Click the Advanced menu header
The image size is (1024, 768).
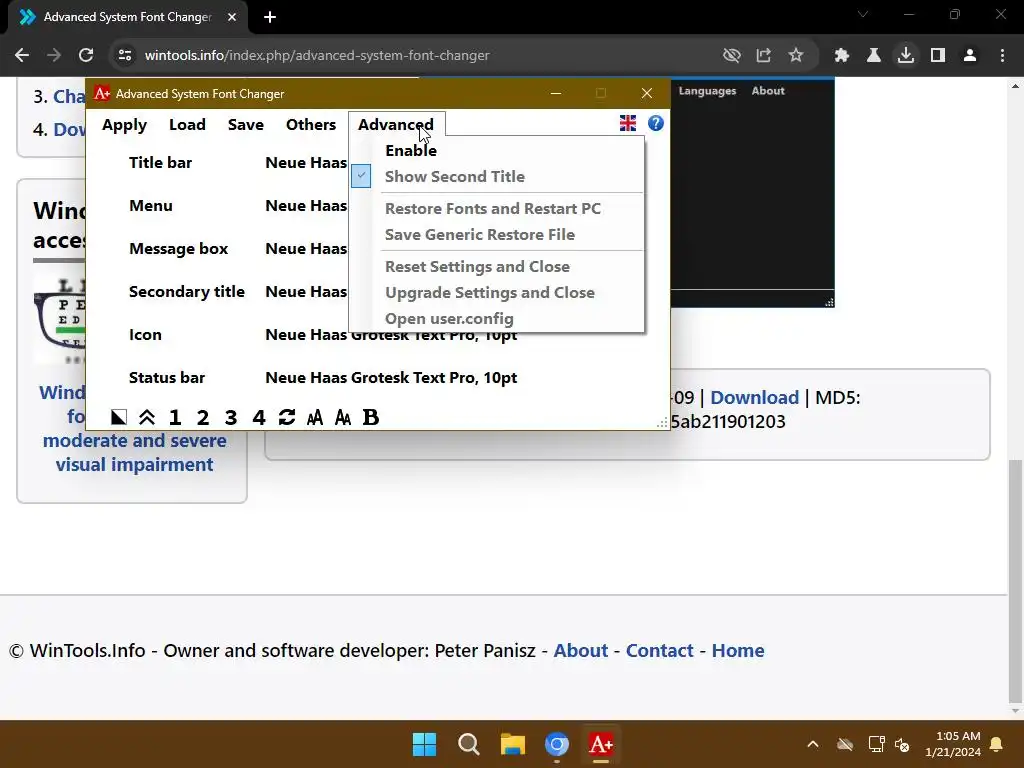click(x=396, y=125)
